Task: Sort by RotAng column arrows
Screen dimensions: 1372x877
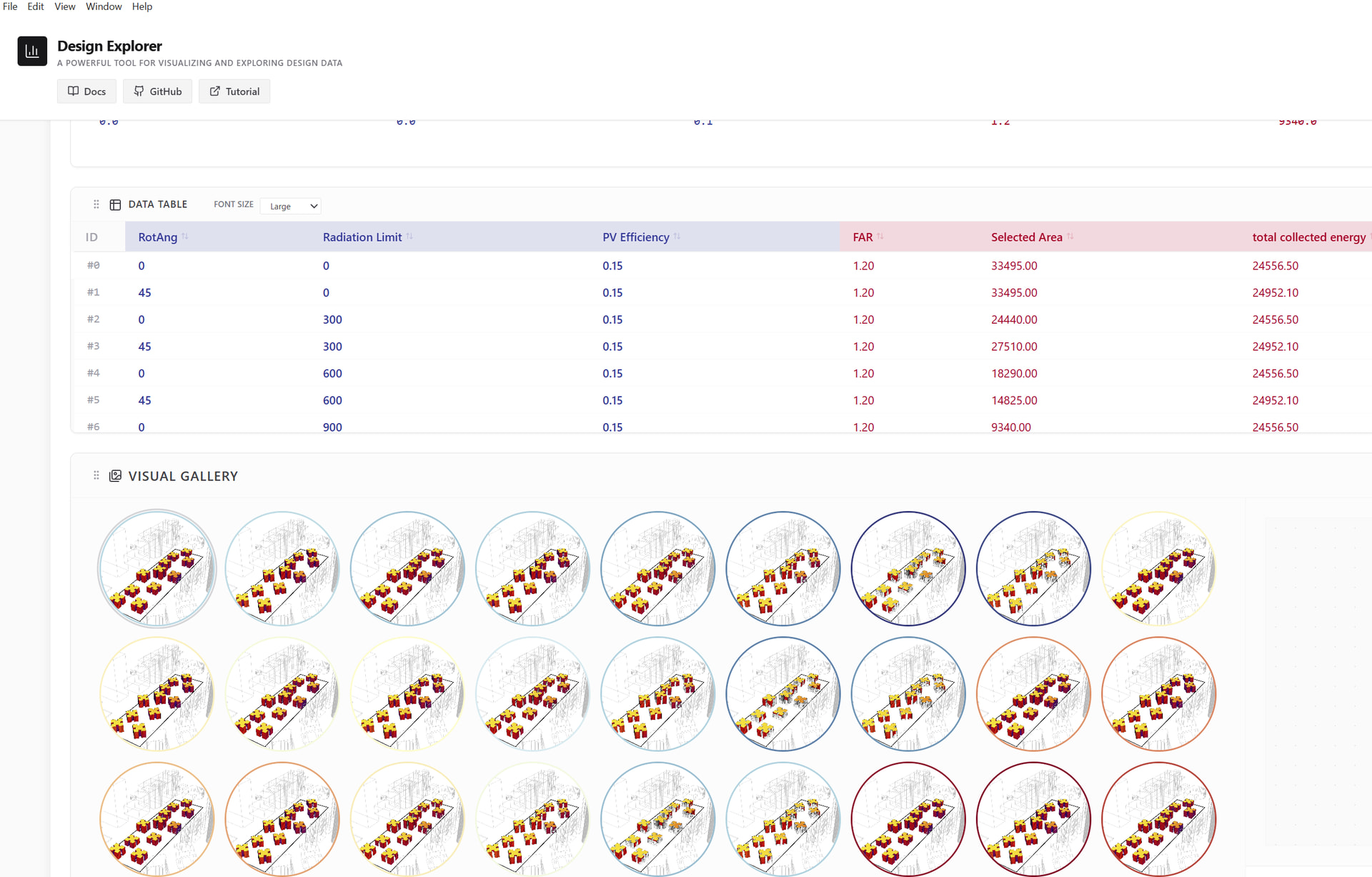Action: tap(185, 237)
